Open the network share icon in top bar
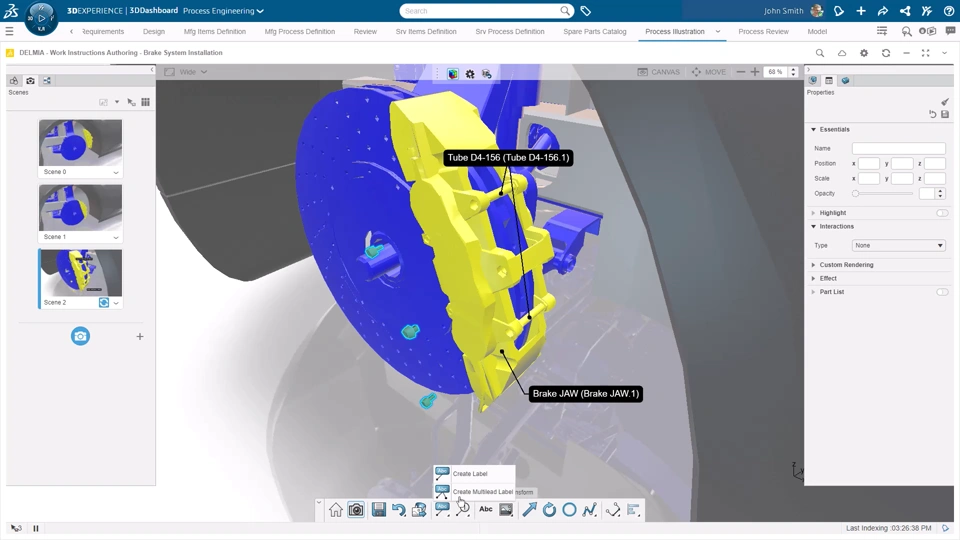This screenshot has height=540, width=960. (x=905, y=10)
